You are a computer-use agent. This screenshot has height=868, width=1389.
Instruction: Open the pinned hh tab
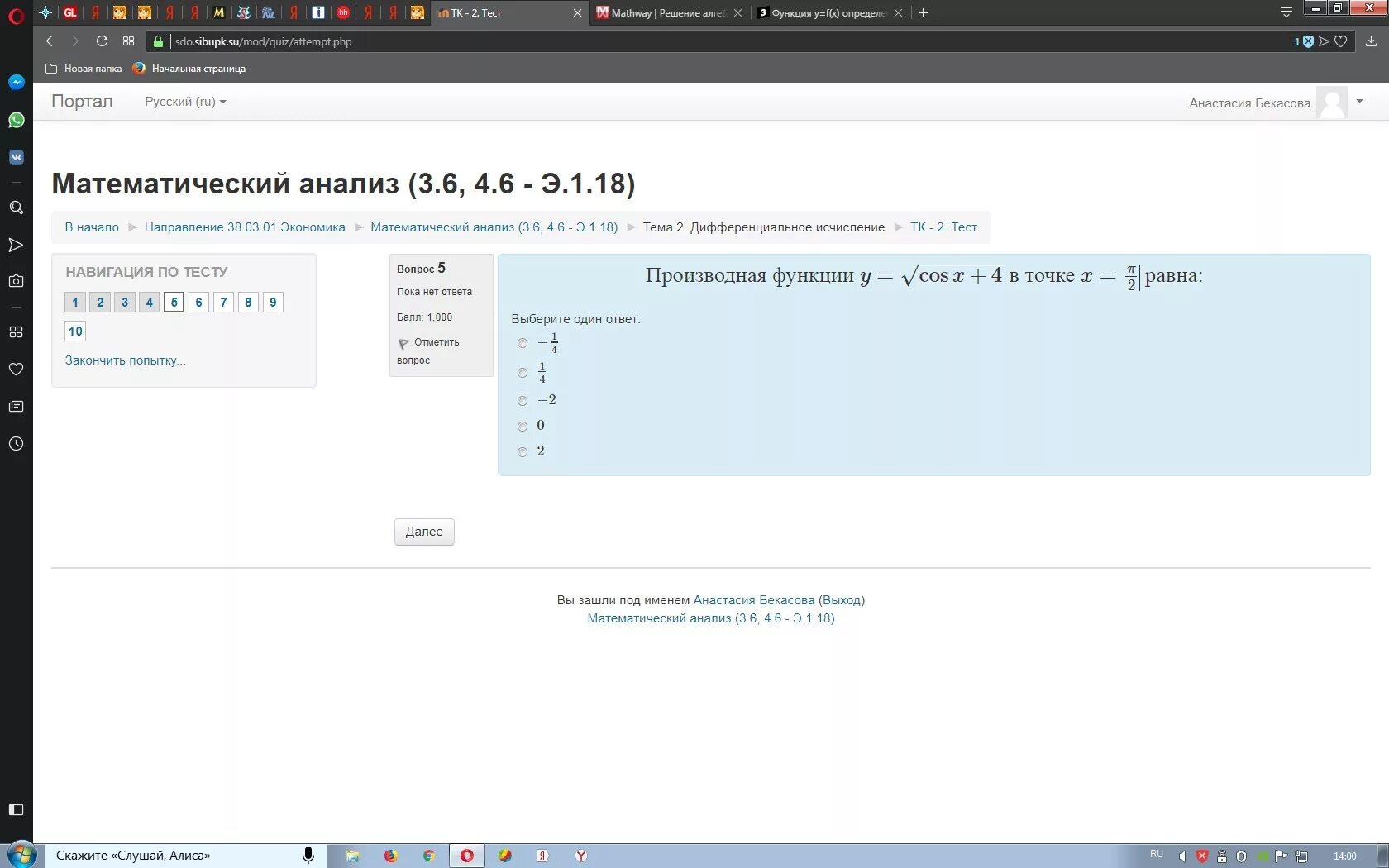tap(343, 12)
